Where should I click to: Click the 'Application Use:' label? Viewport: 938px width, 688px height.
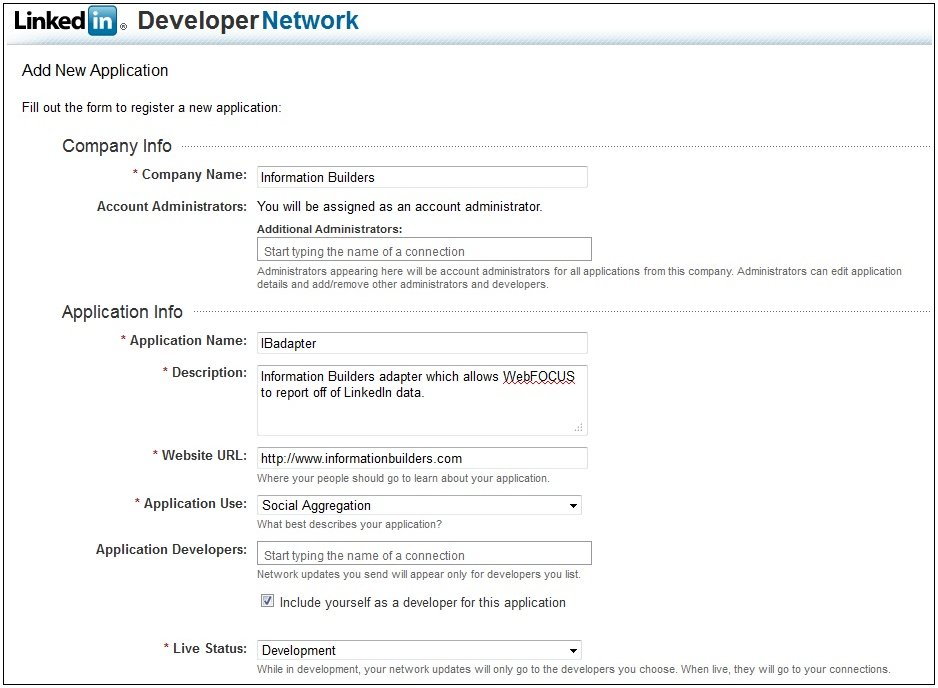coord(195,504)
